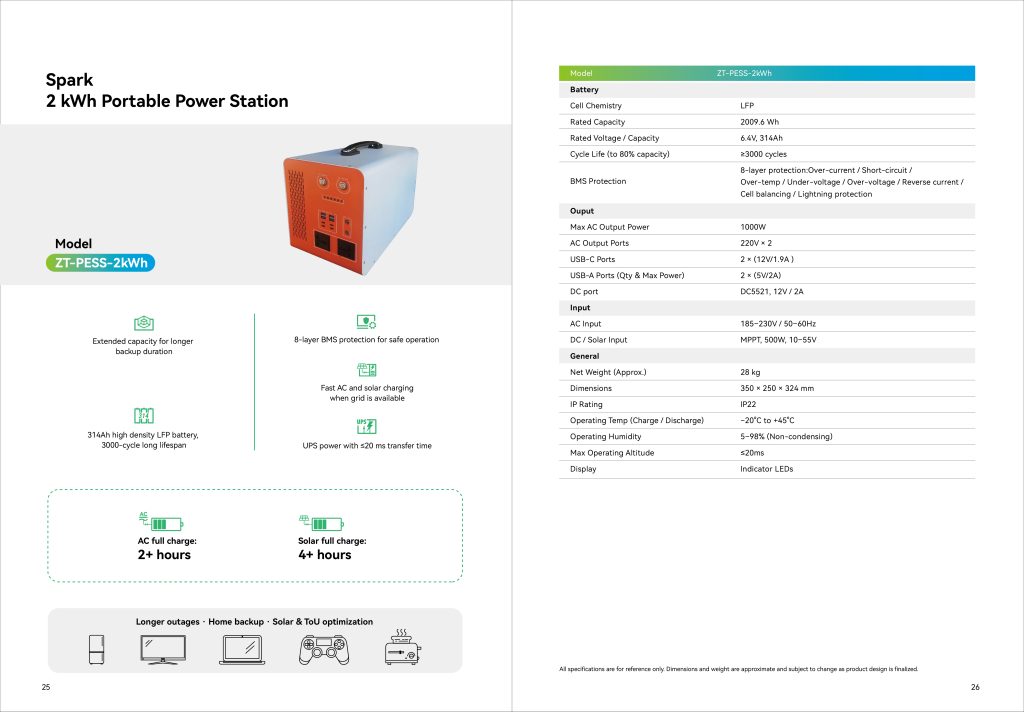This screenshot has height=712, width=1024.
Task: Select the AC full charge battery icon
Action: tap(160, 522)
